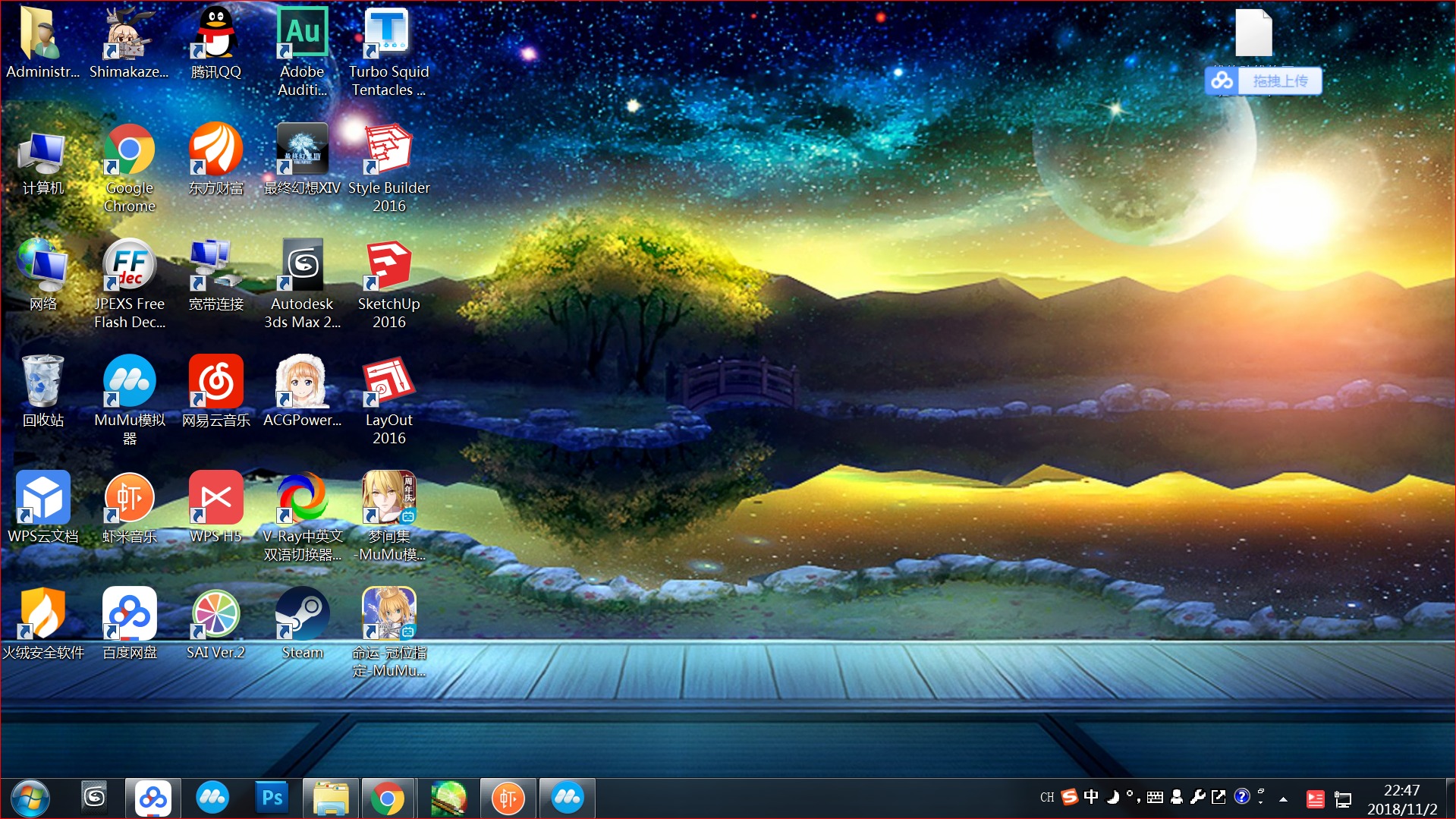This screenshot has width=1456, height=819.
Task: Click the 宽带连接 broadband connection shortcut
Action: 215,276
